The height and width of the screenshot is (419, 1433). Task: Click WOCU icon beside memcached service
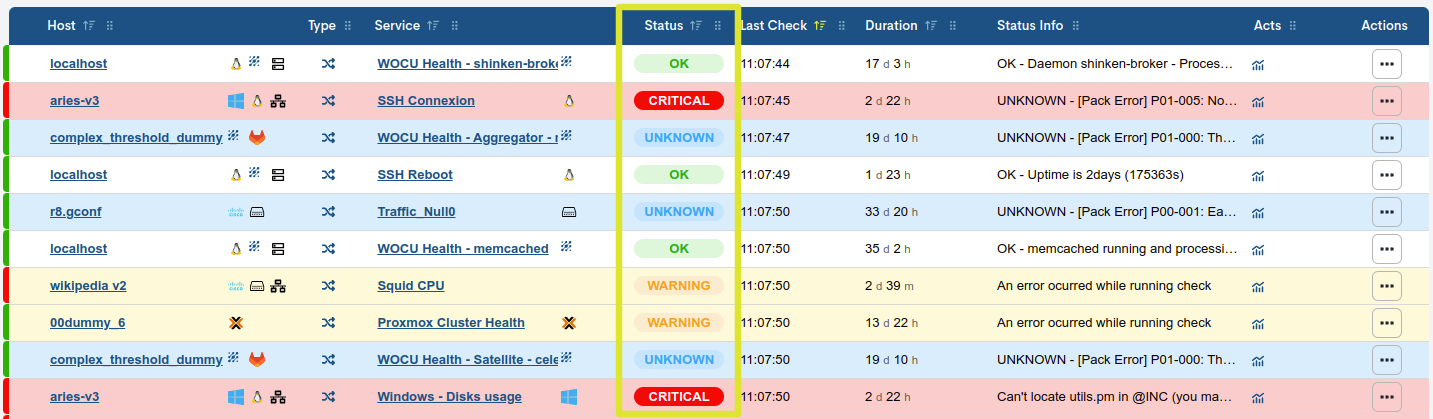[566, 246]
